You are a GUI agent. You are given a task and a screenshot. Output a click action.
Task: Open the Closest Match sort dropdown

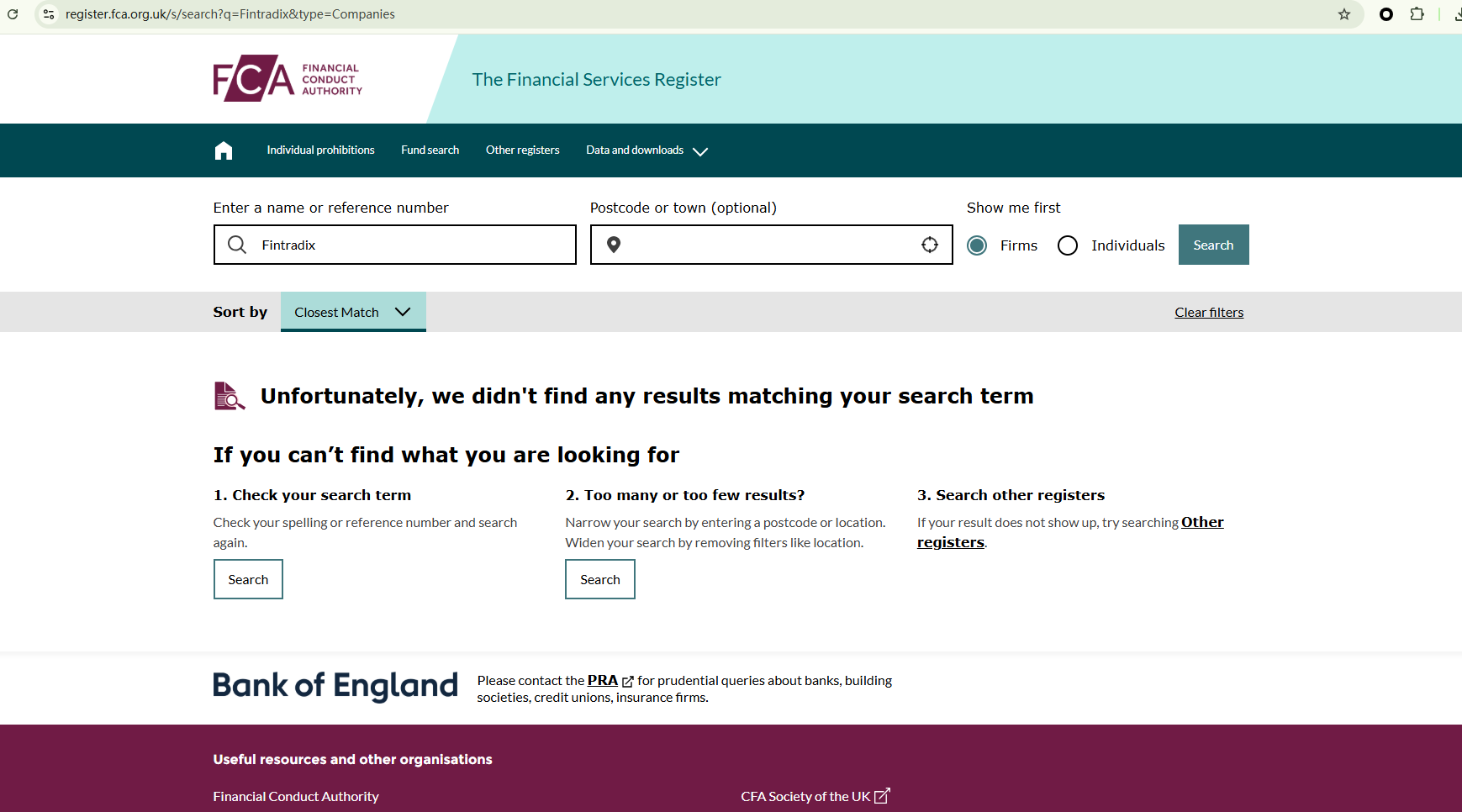point(353,312)
